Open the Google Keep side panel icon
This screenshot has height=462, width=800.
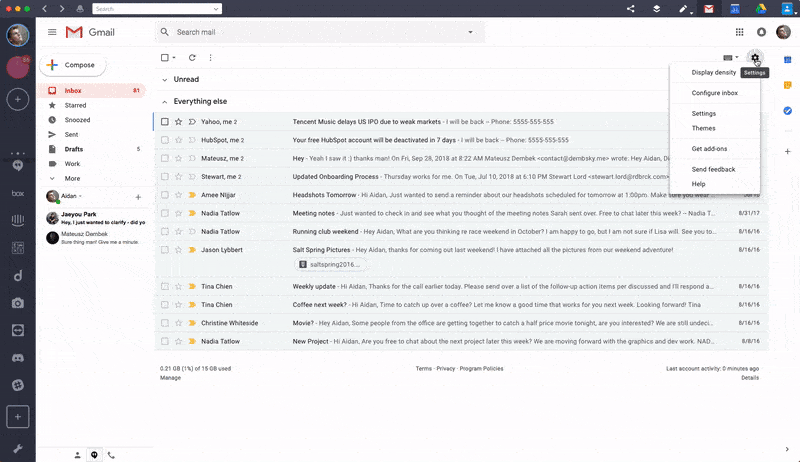[x=787, y=85]
